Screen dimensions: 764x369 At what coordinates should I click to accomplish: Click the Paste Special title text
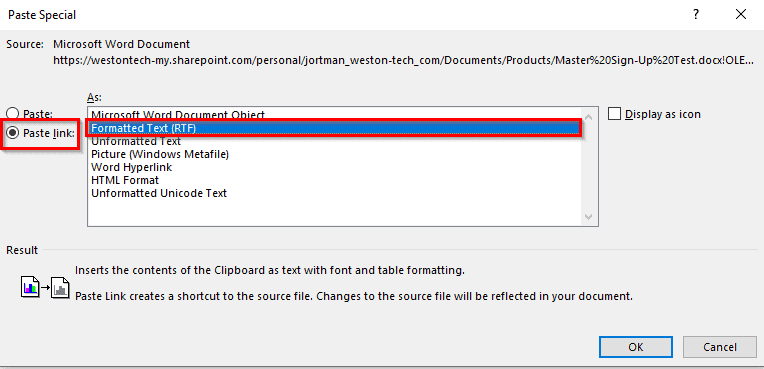pos(42,15)
